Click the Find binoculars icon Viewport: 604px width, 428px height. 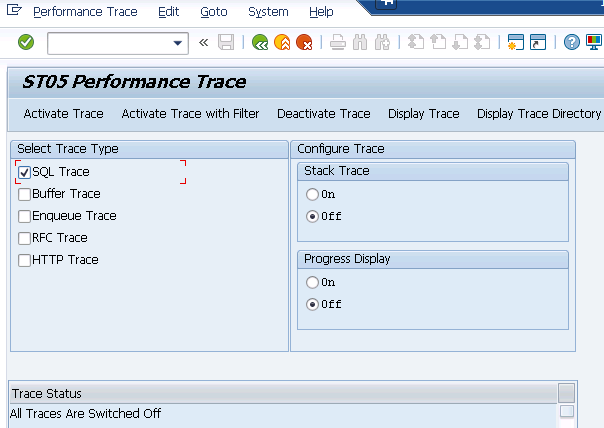click(x=360, y=42)
